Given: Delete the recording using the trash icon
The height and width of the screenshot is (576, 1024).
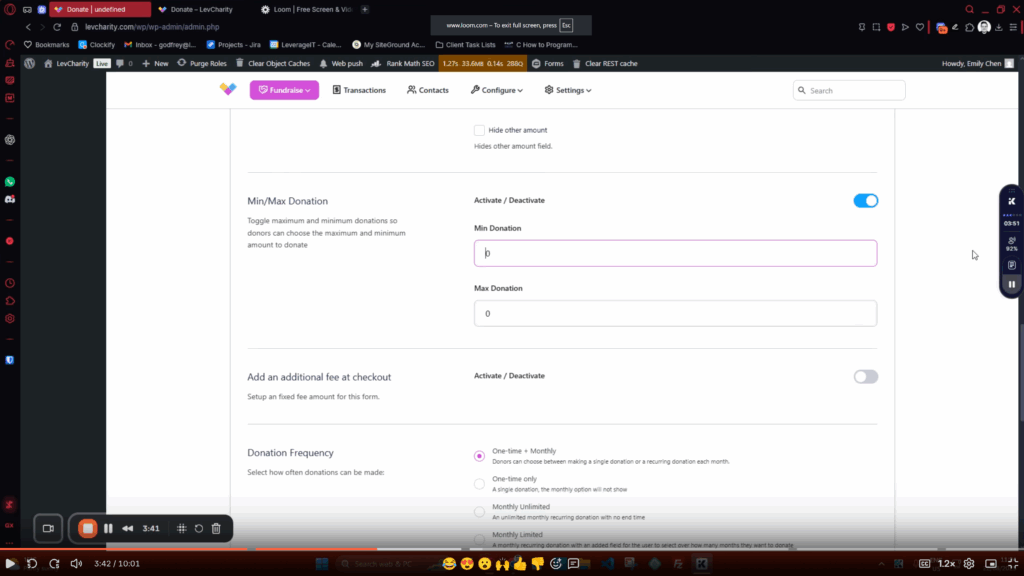Looking at the screenshot, I should pos(216,528).
